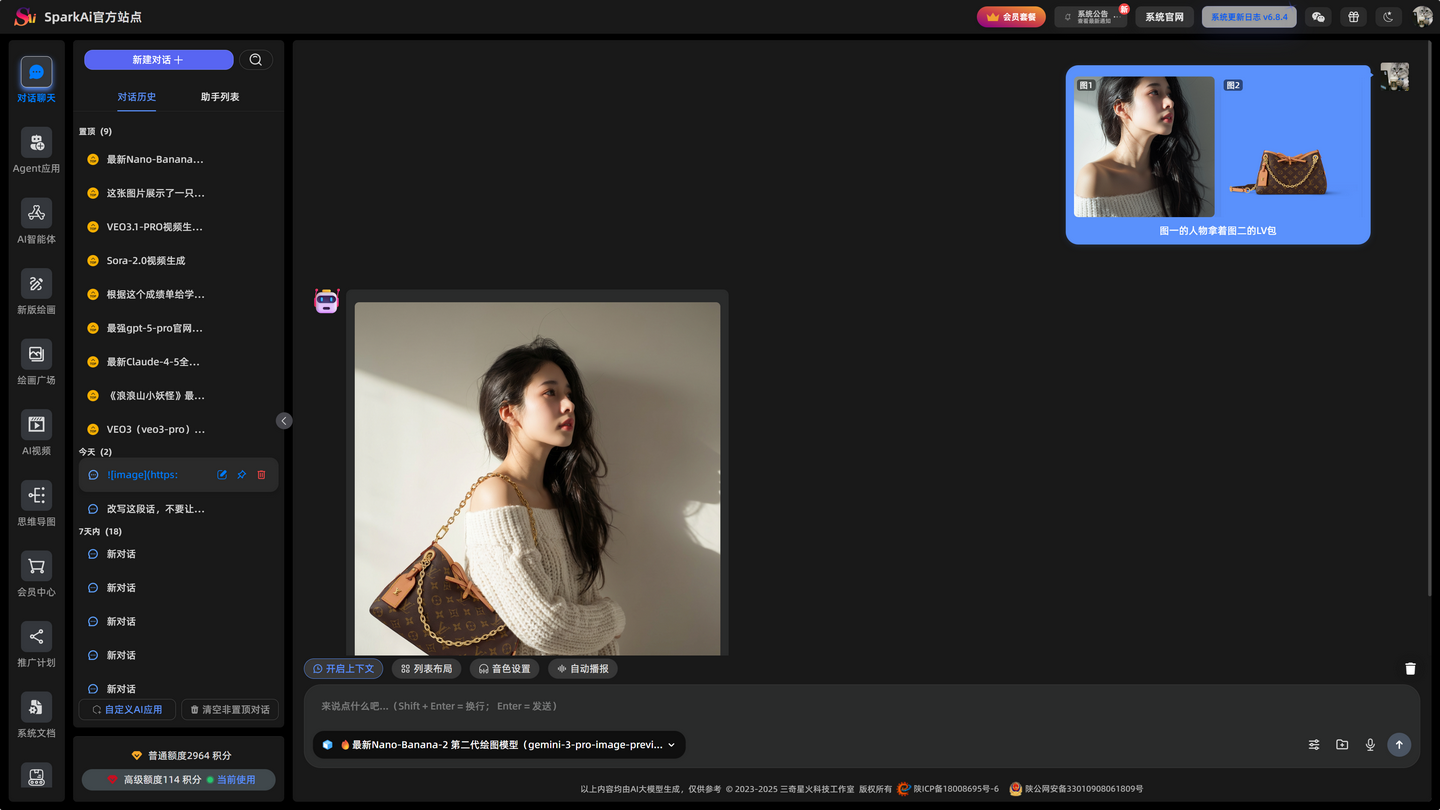The width and height of the screenshot is (1440, 810).
Task: Open VEO3（veo3-pro） conversation
Action: [x=178, y=429]
